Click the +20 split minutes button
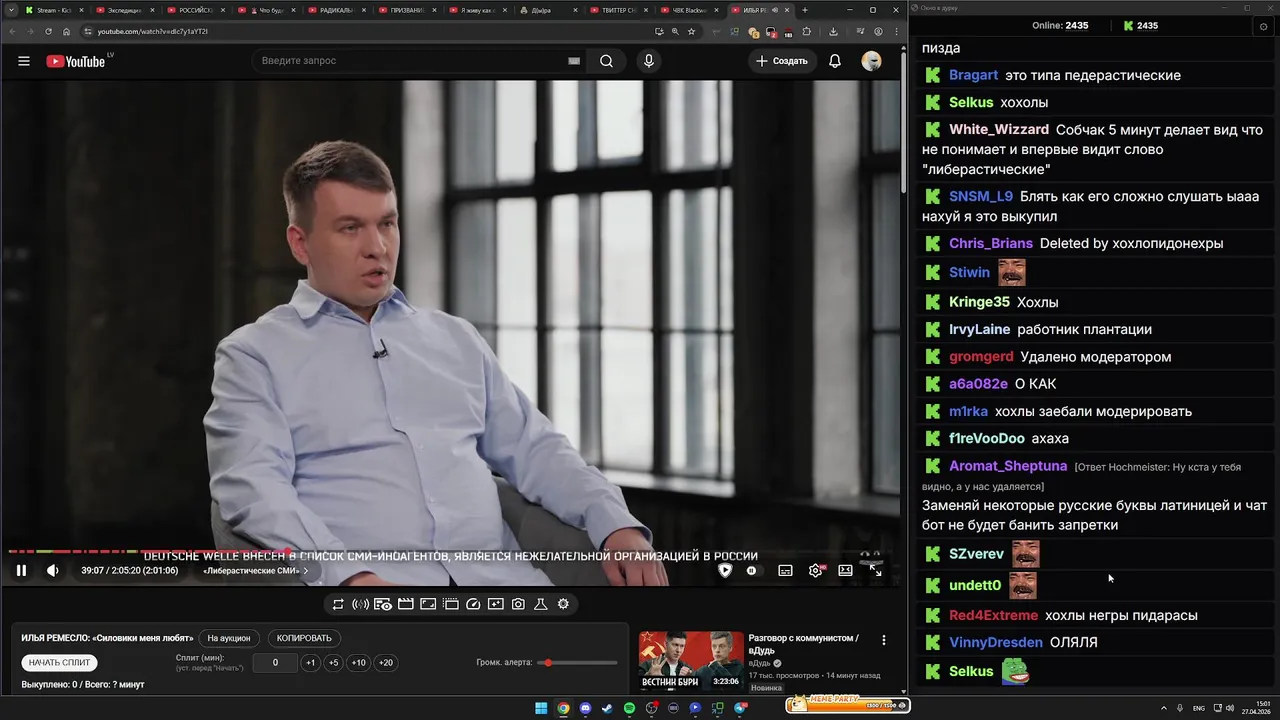 point(386,662)
